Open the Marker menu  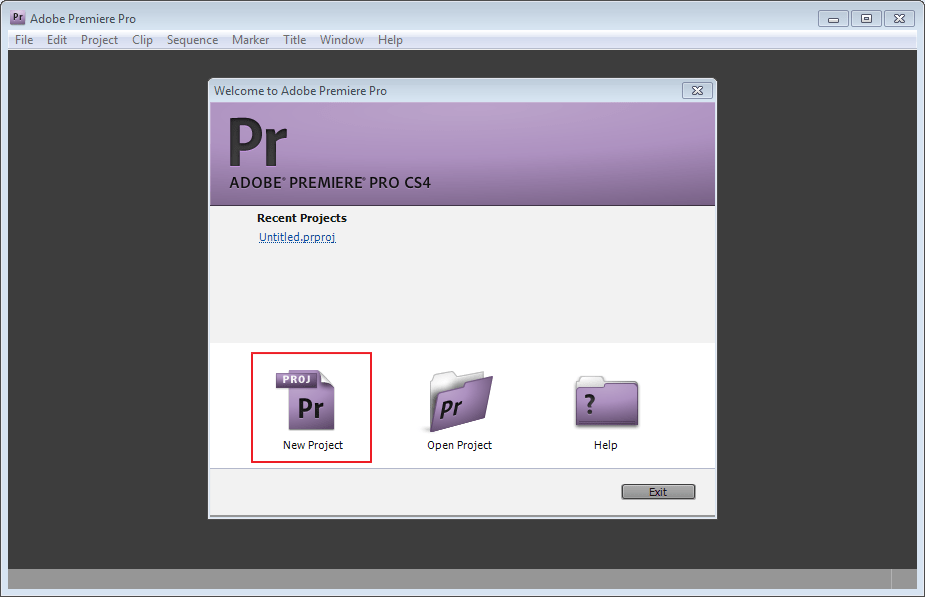[x=250, y=40]
